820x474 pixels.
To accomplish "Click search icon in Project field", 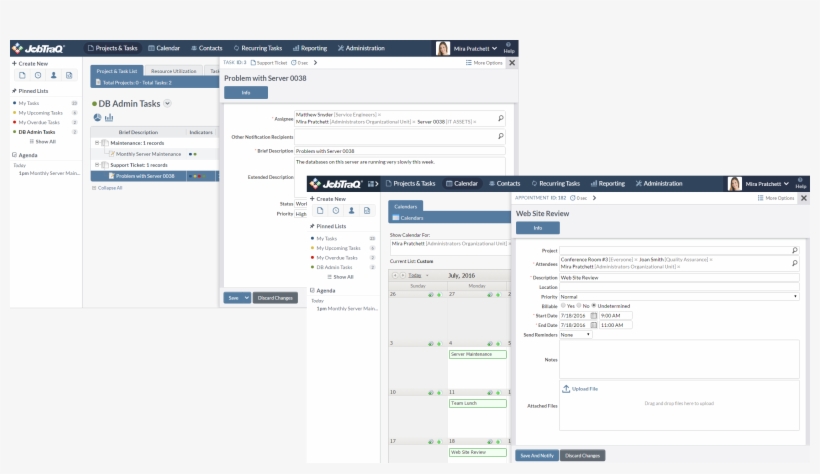I will [794, 251].
